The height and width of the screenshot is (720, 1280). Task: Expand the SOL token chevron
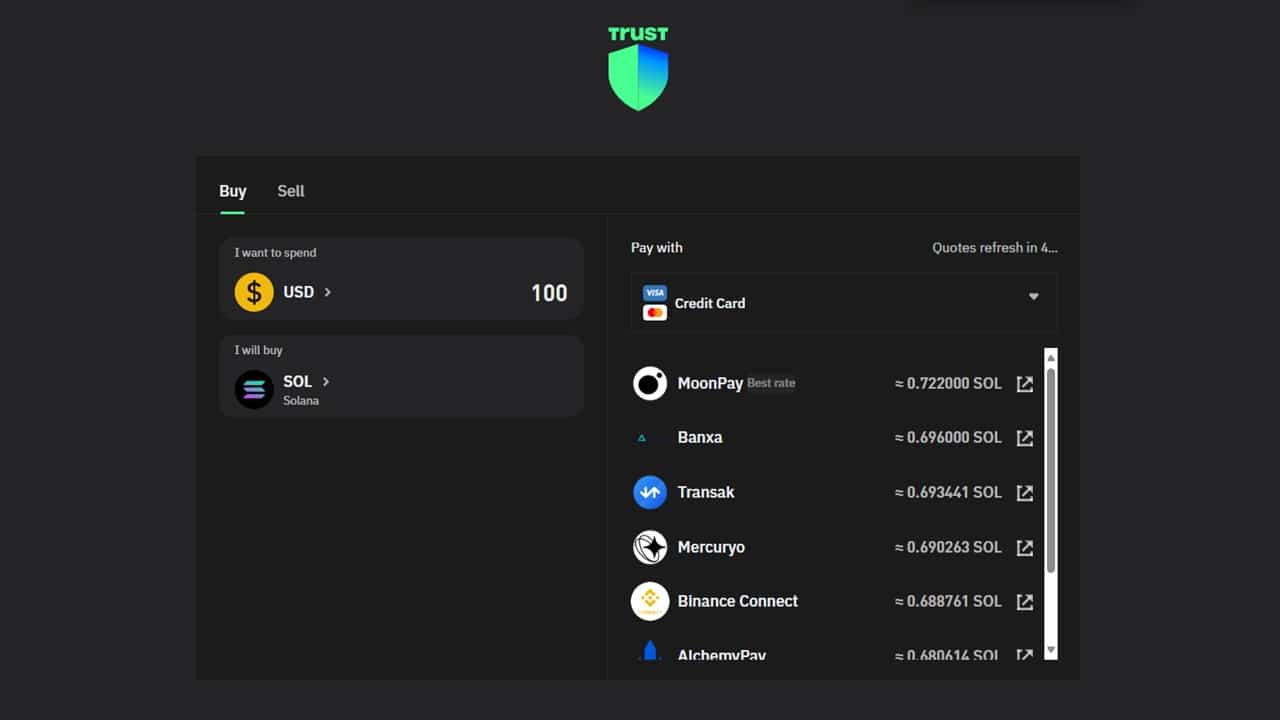326,382
